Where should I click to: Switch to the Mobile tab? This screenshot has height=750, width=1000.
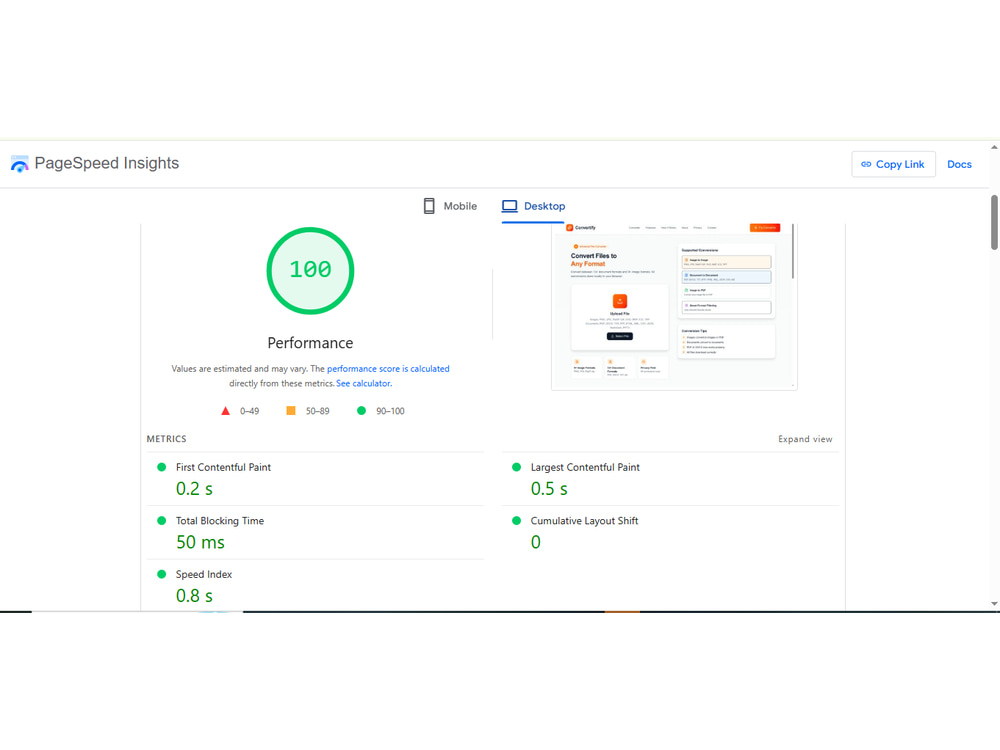[450, 206]
